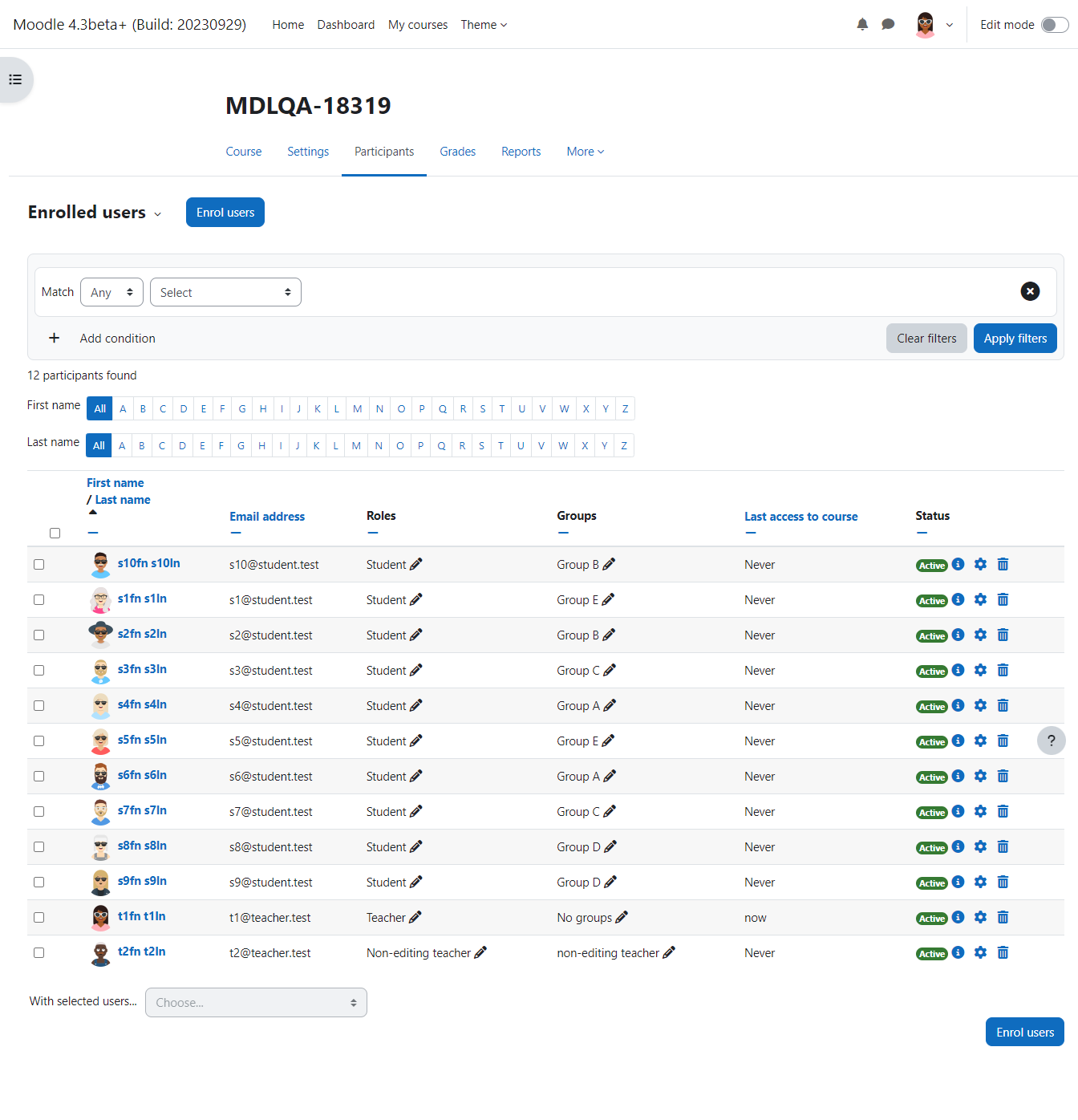This screenshot has height=1120, width=1078.
Task: Edit enrolment gear for s8fn s8ln
Action: pos(980,846)
